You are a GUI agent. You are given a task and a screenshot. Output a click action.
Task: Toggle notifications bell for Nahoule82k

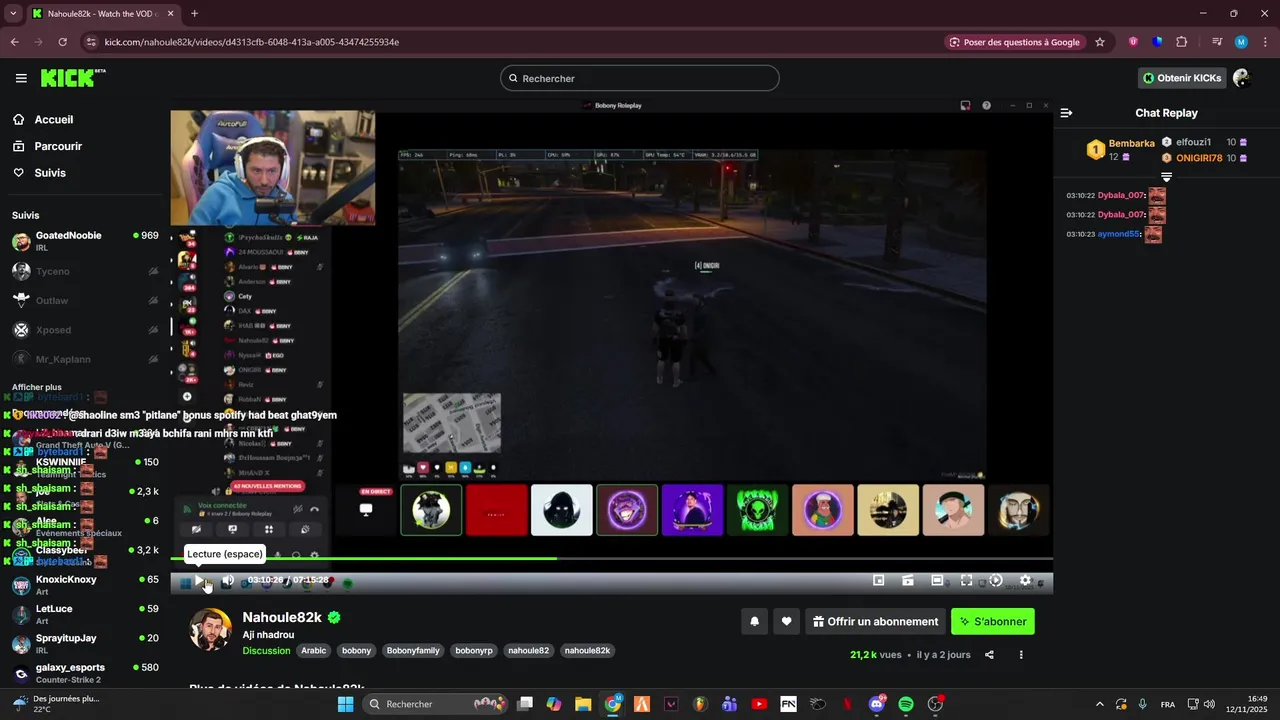click(x=755, y=621)
